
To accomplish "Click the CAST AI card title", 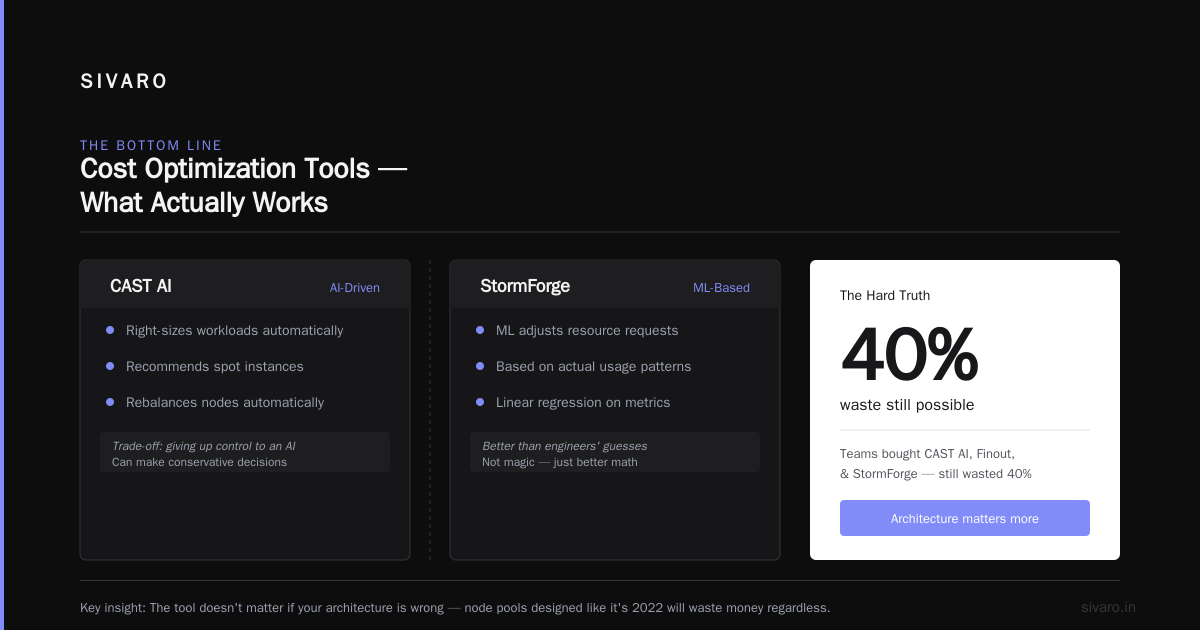I will tap(141, 286).
